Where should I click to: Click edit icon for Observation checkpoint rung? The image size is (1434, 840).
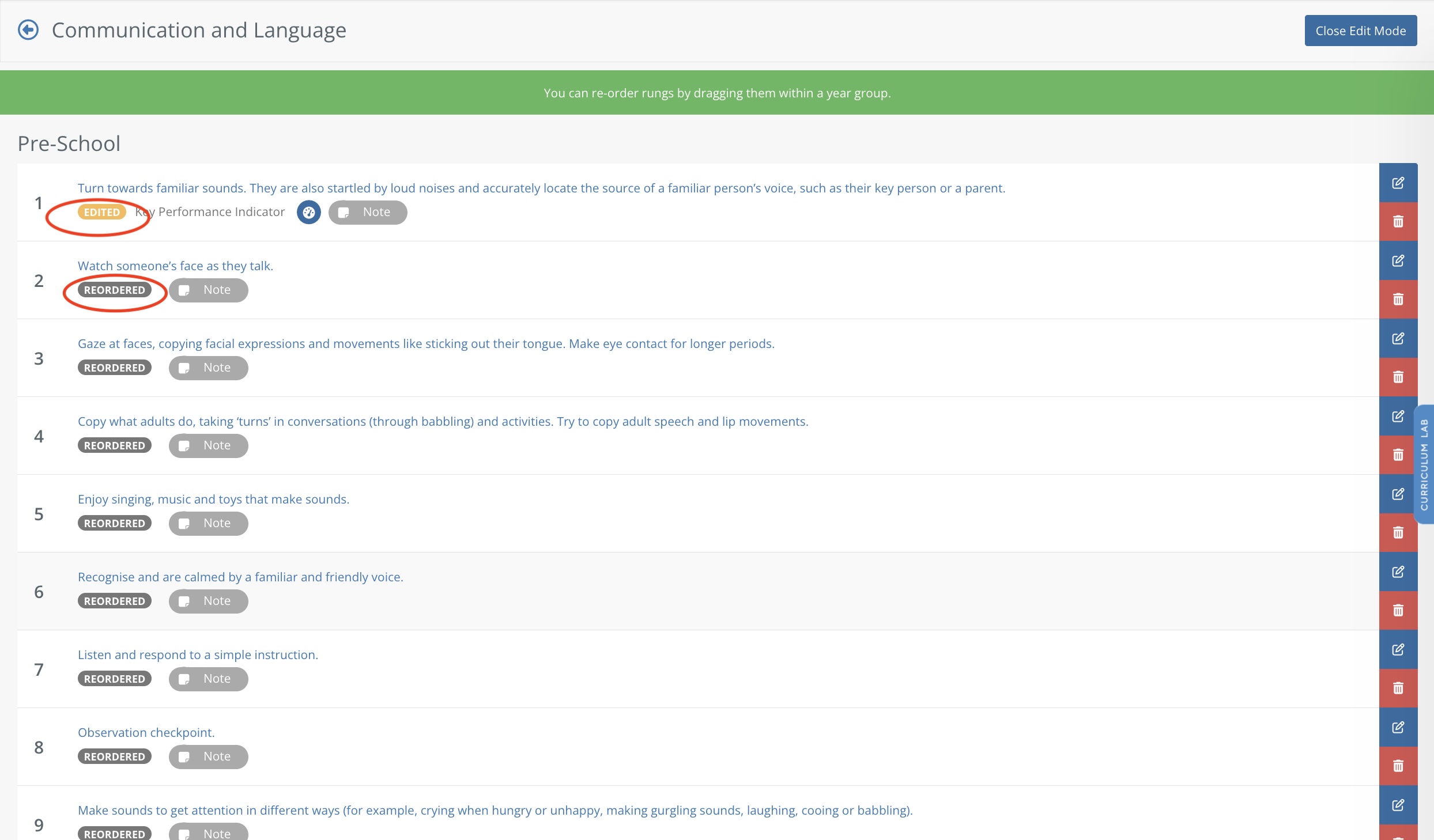tap(1398, 728)
